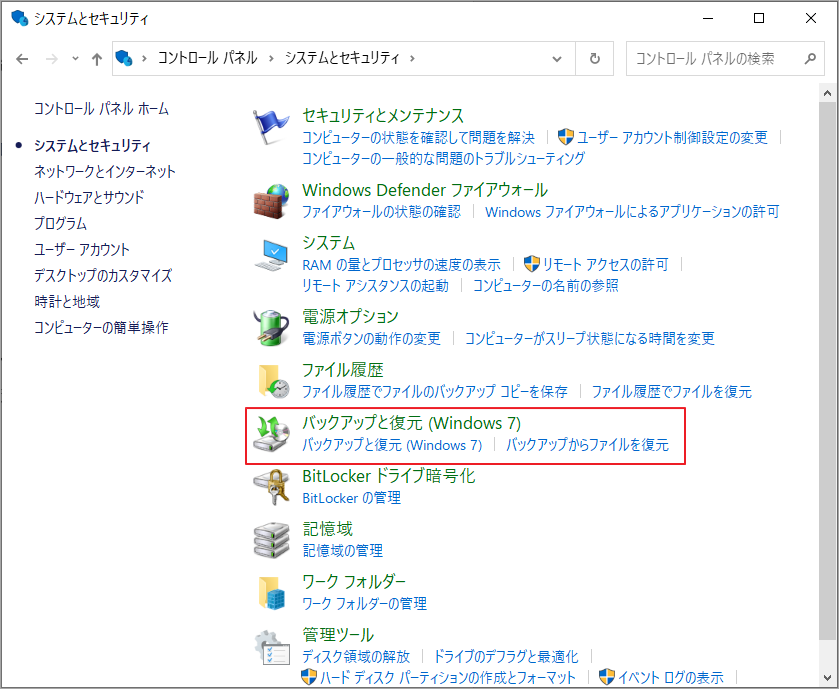Expand chevron after コントロール パネル in the breadcrumb

pyautogui.click(x=271, y=58)
